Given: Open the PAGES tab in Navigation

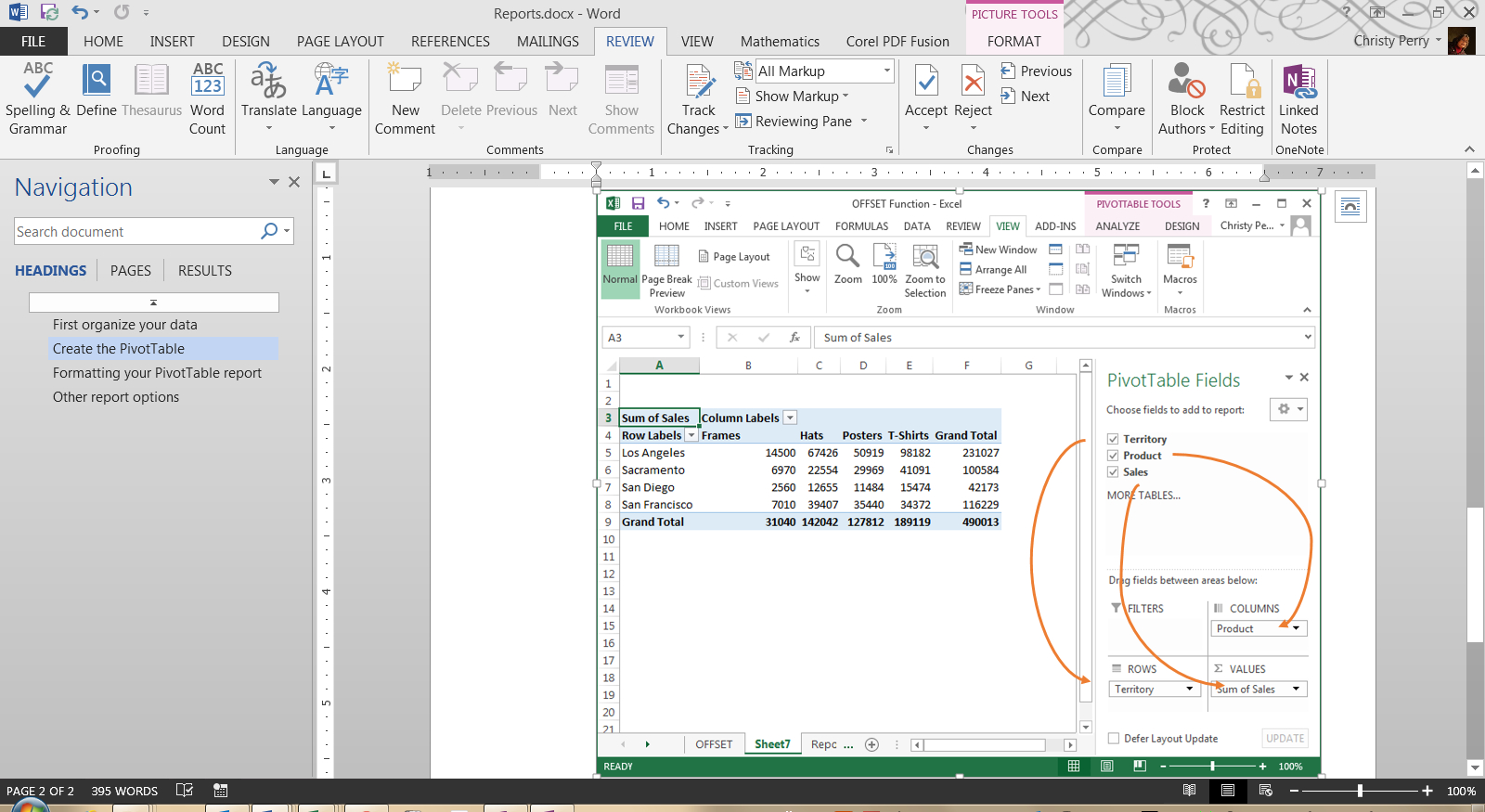Looking at the screenshot, I should (x=131, y=271).
